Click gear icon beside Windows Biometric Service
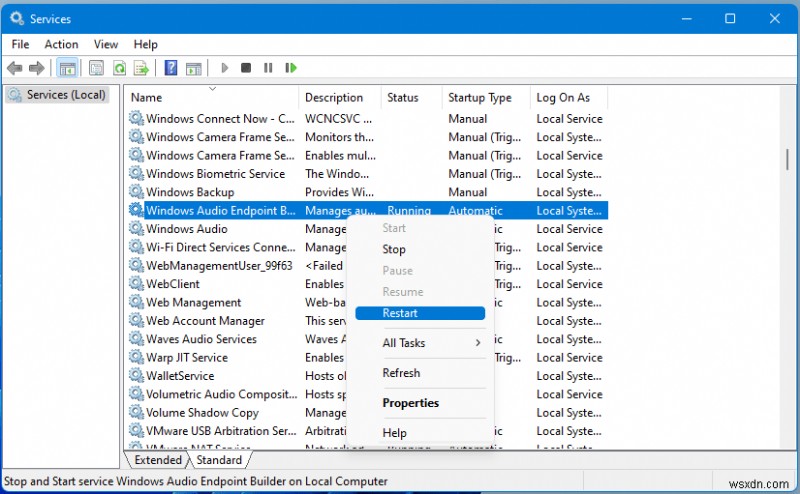Image resolution: width=800 pixels, height=494 pixels. [136, 174]
